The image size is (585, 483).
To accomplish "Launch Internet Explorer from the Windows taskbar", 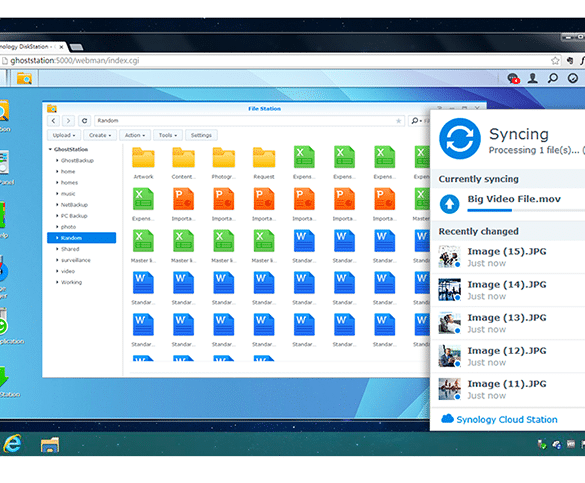I will point(12,443).
